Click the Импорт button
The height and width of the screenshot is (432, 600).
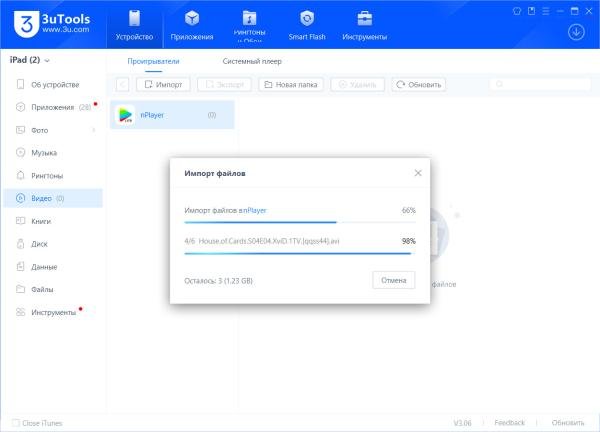point(163,85)
